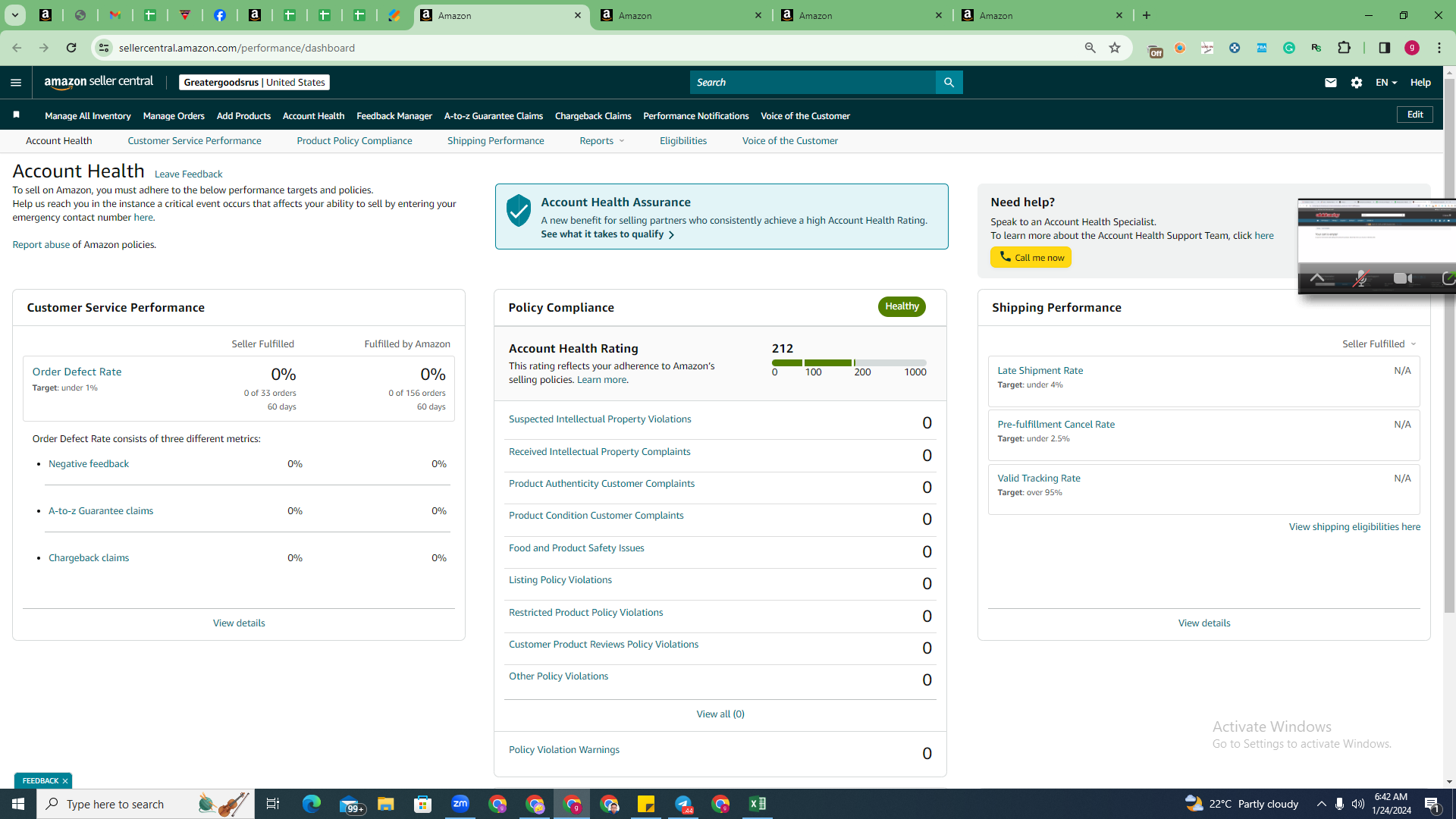Viewport: 1456px width, 819px height.
Task: Click the Healthy status badge
Action: point(902,306)
